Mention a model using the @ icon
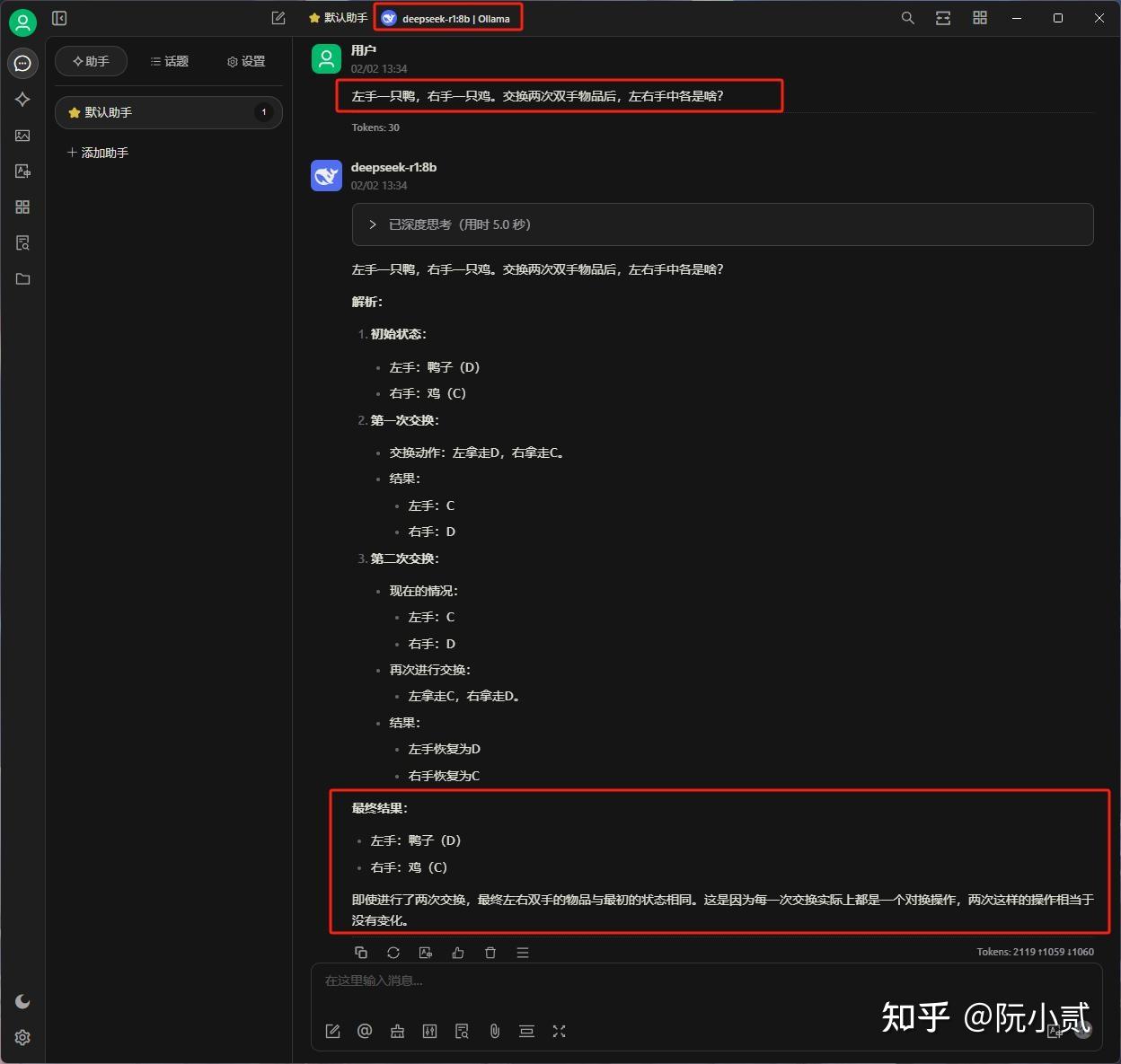1121x1064 pixels. (x=365, y=1031)
